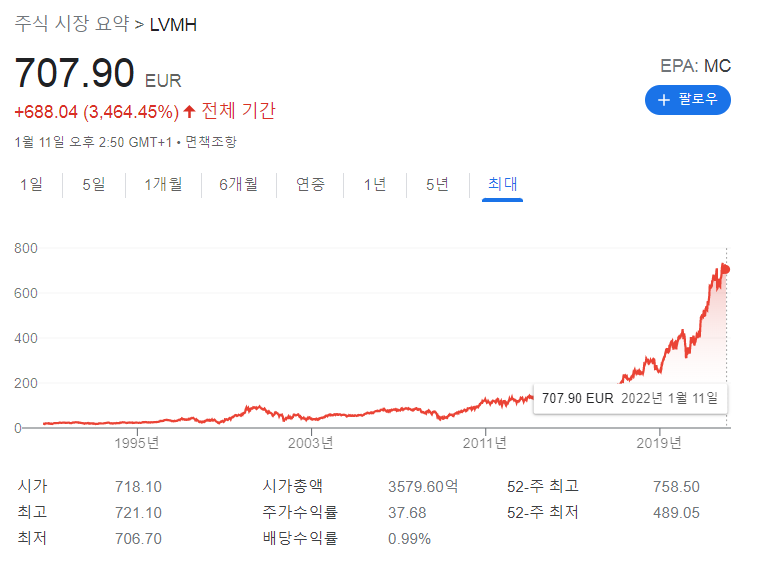Click the 2011년 axis label
The height and width of the screenshot is (563, 762).
[x=485, y=443]
